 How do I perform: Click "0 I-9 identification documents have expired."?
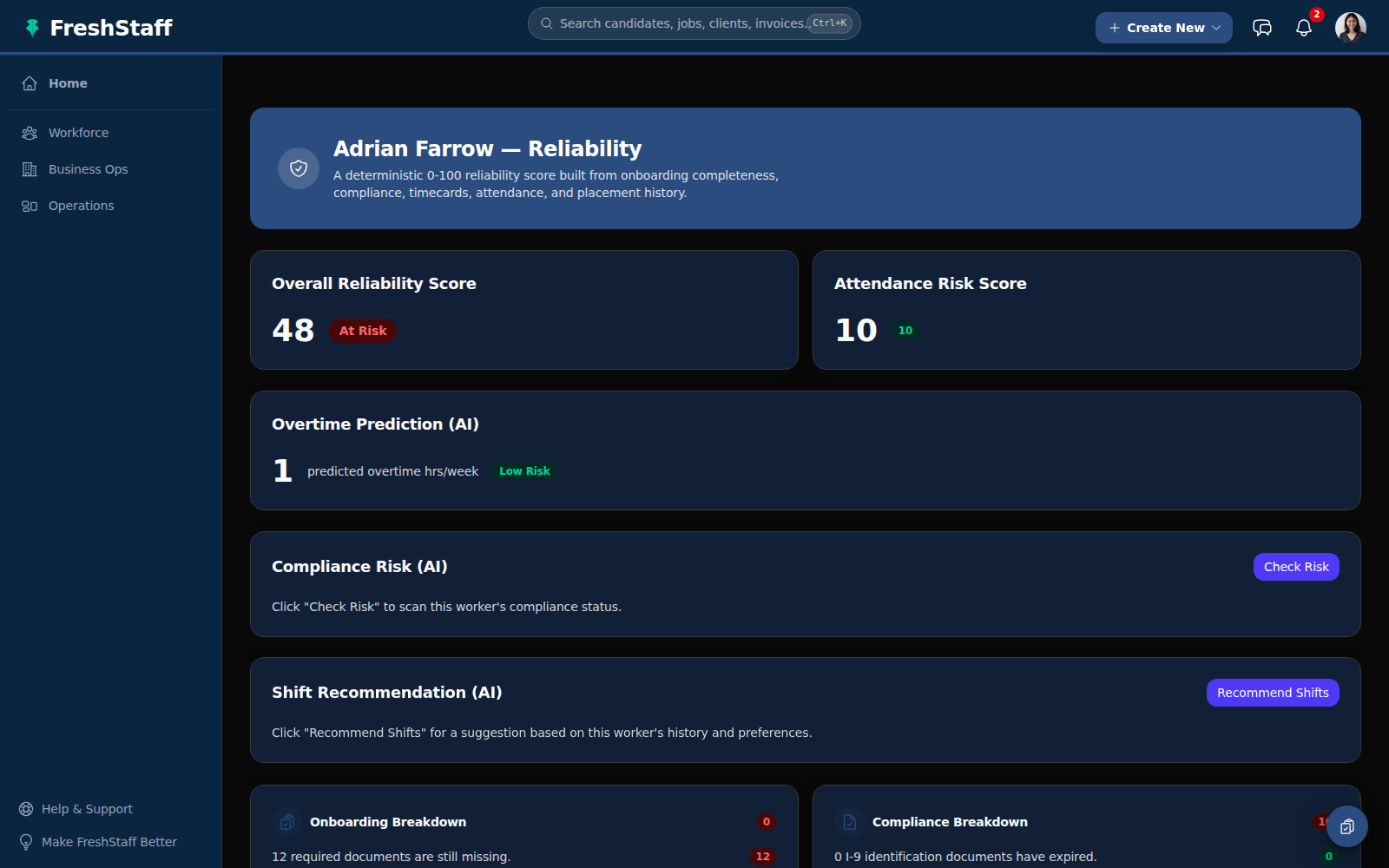coord(965,857)
